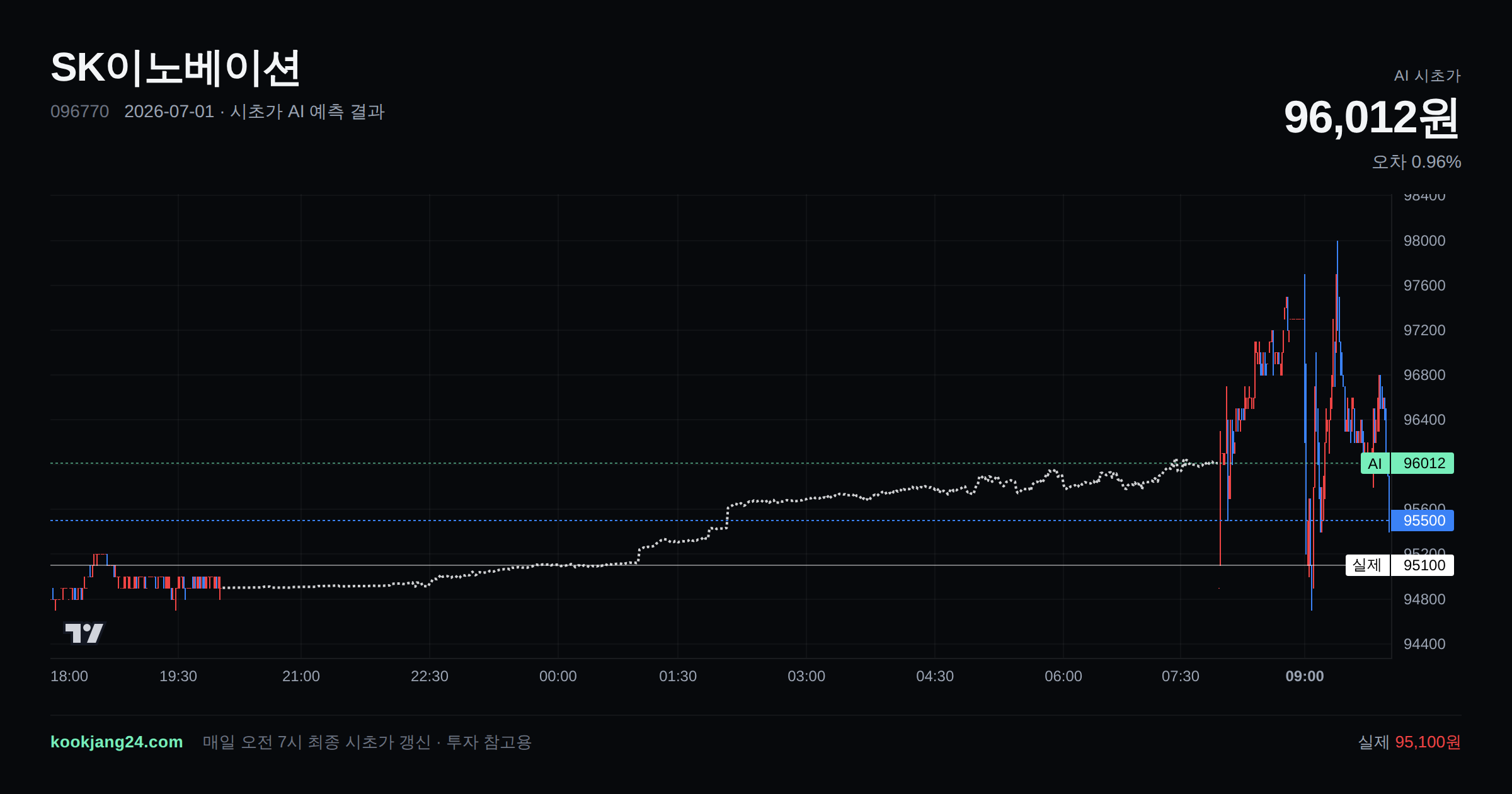Click the white 실제 95100 label
Viewport: 1512px width, 794px height.
tap(1399, 565)
